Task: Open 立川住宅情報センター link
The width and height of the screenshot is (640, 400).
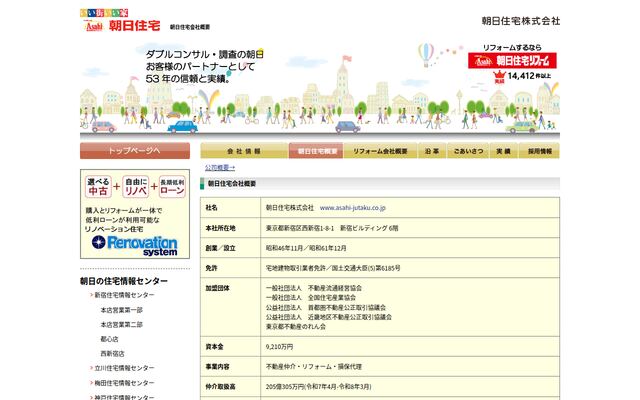Action: (x=124, y=368)
